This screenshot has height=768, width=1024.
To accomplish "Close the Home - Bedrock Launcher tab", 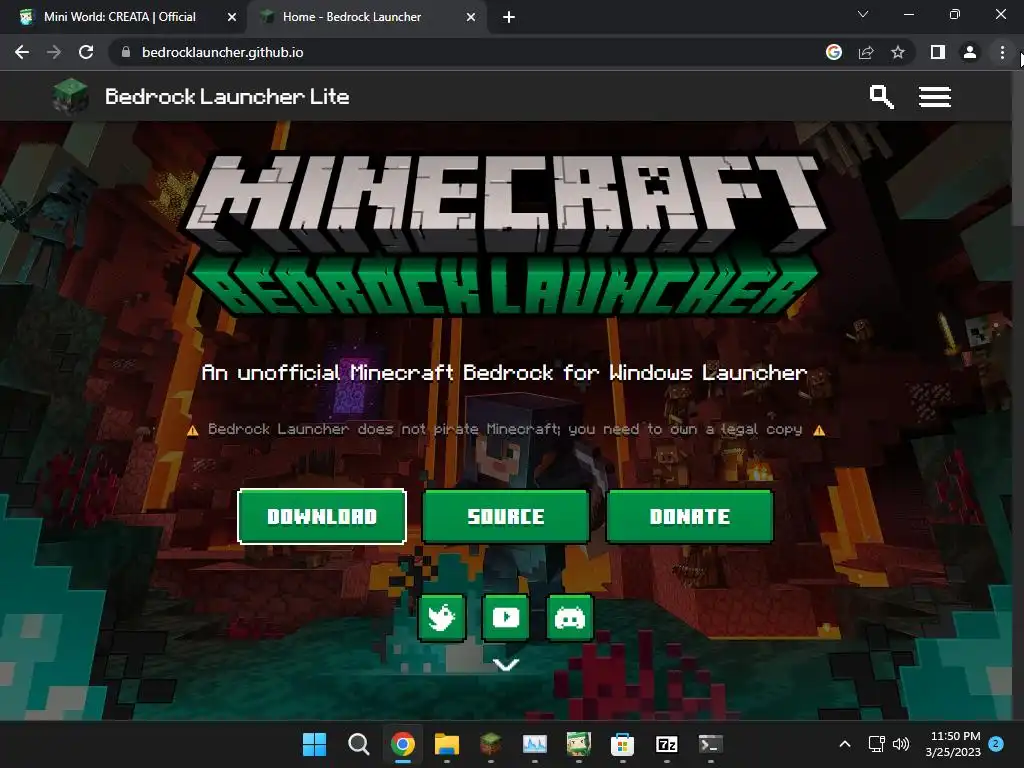I will (x=471, y=17).
